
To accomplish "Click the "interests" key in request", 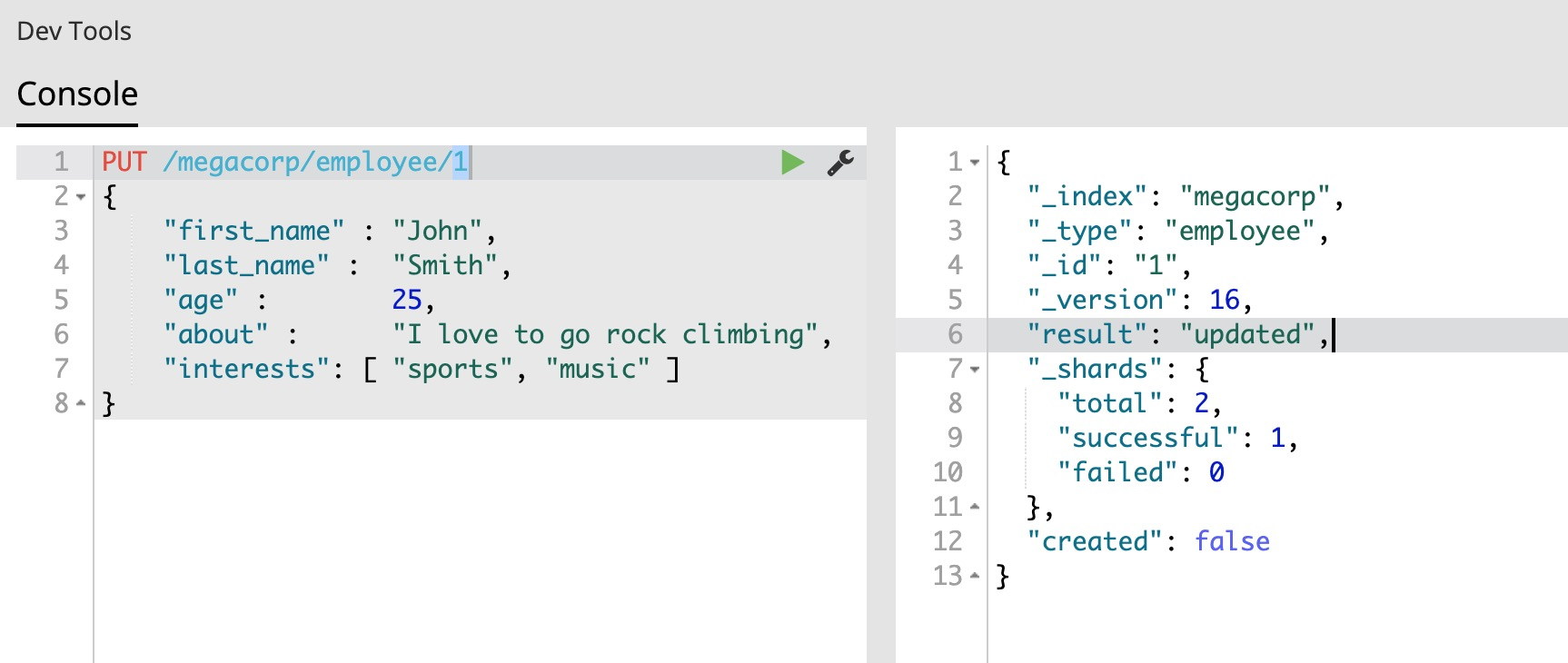I will pyautogui.click(x=247, y=370).
